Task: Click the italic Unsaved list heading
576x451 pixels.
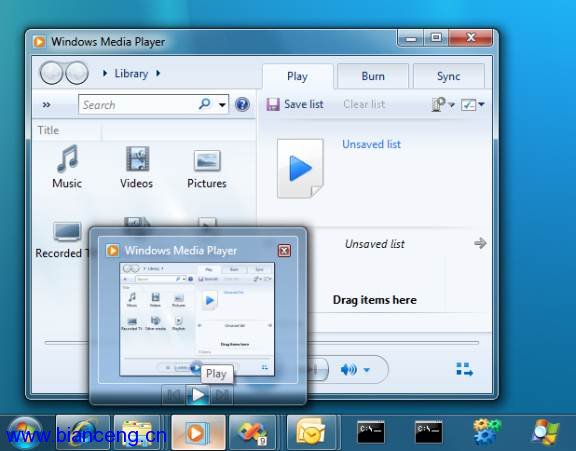Action: [x=374, y=244]
